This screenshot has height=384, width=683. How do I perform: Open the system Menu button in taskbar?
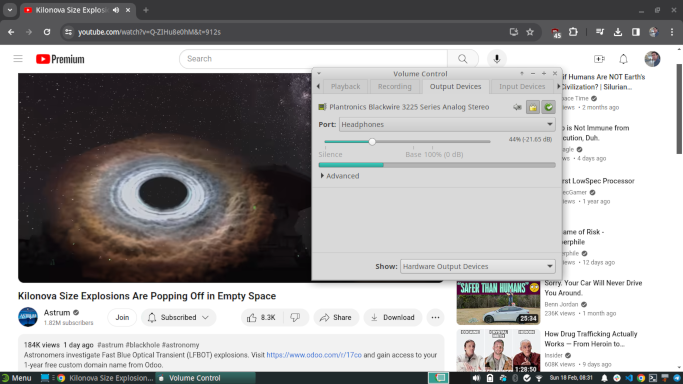pos(17,378)
